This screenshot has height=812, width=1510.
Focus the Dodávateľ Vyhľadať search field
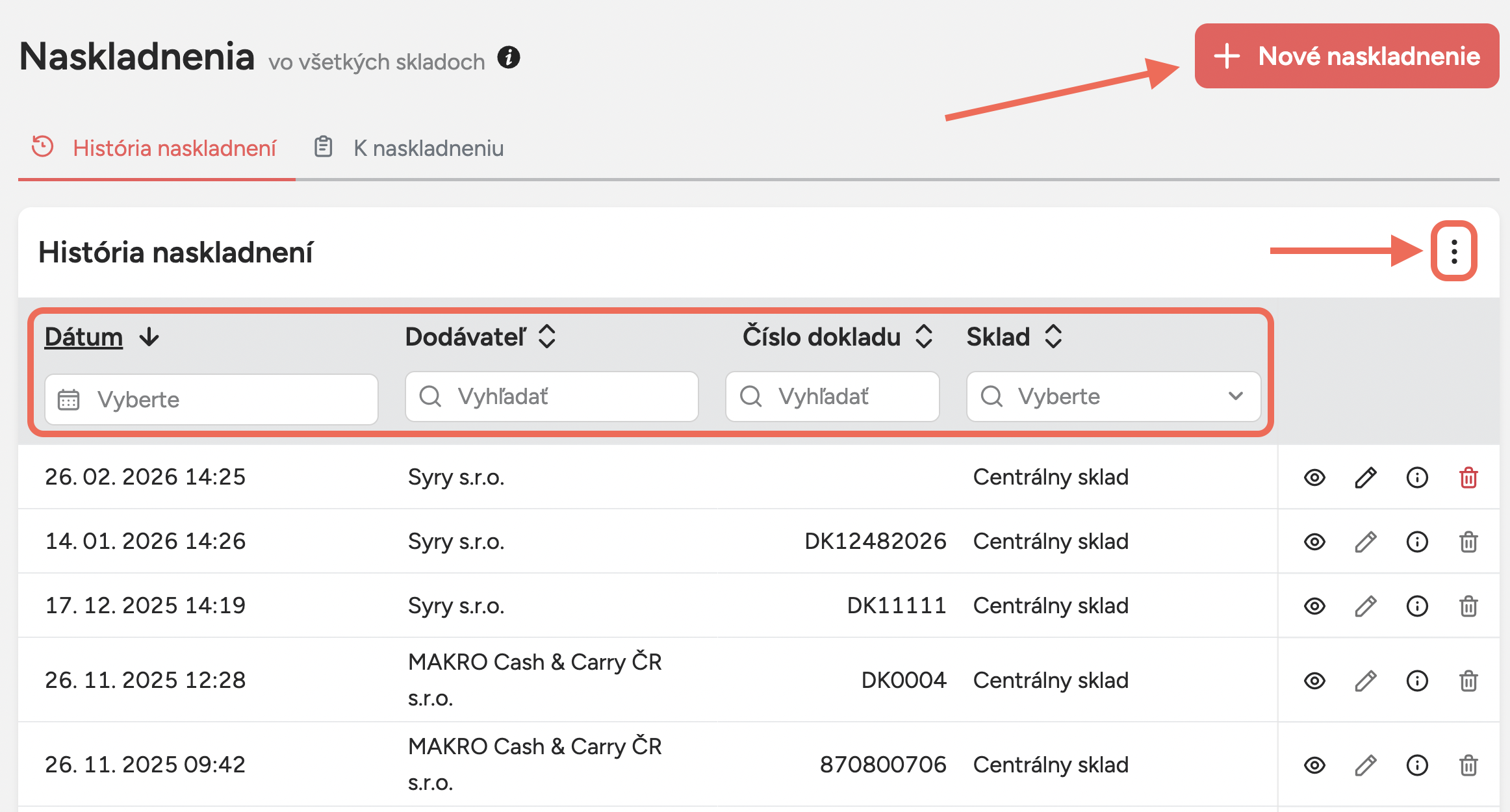552,396
